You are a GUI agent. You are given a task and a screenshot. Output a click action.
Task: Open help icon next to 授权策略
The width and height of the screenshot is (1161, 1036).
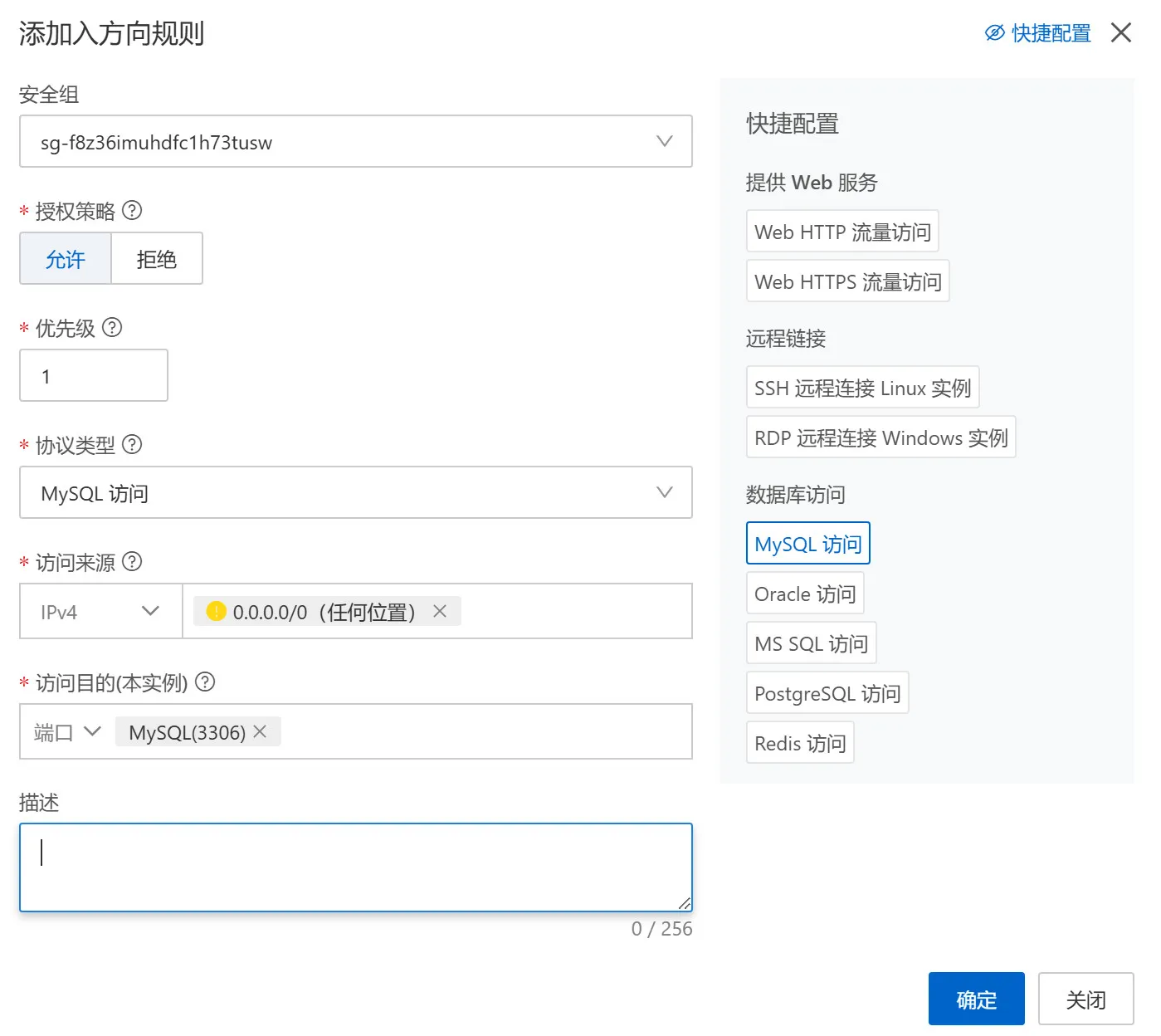point(132,210)
